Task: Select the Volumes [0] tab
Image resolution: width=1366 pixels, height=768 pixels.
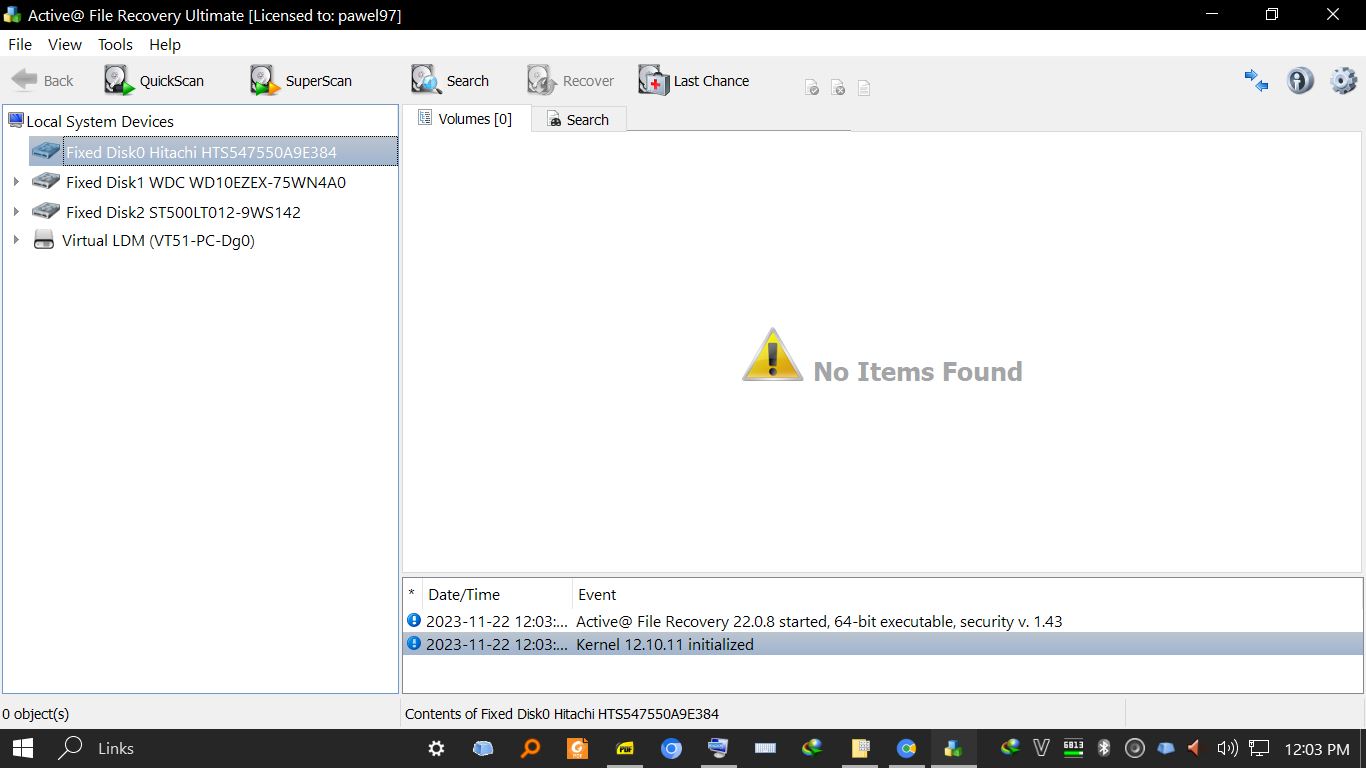Action: [466, 119]
